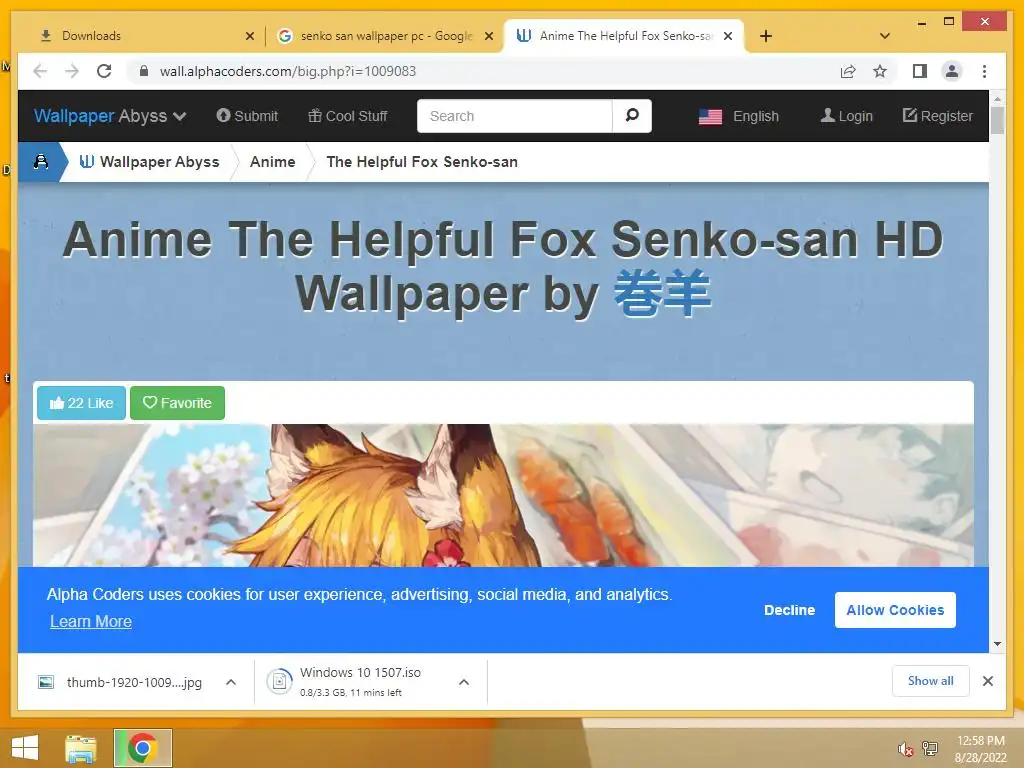Screen dimensions: 1024x768
Task: Open File Explorer from taskbar
Action: tap(81, 748)
